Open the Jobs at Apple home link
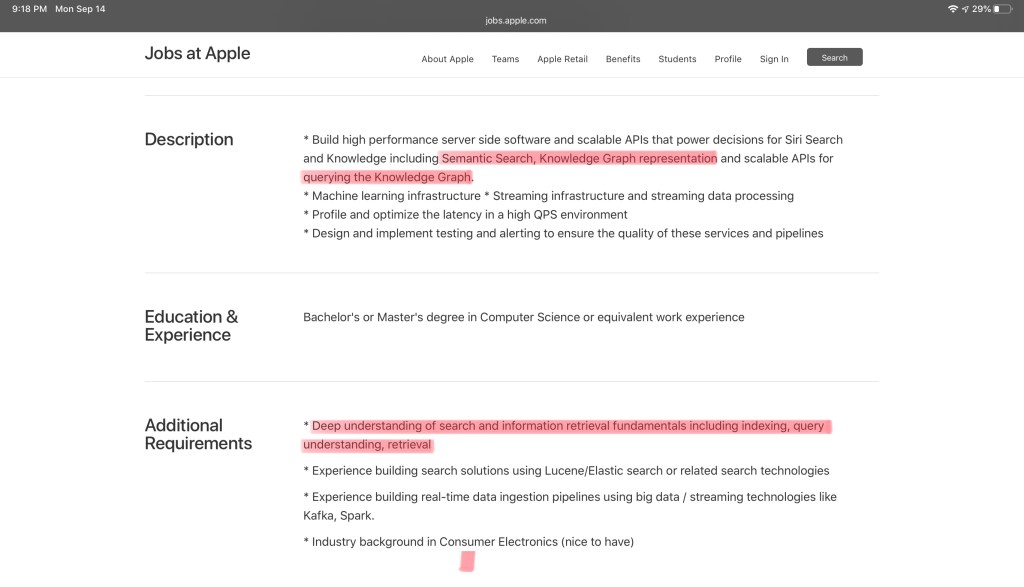The width and height of the screenshot is (1024, 587). click(197, 54)
